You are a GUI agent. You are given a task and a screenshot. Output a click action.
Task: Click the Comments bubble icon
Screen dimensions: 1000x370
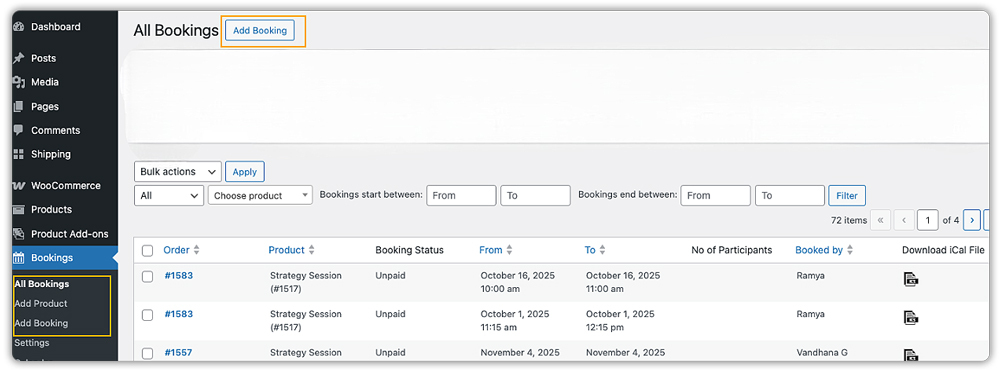(18, 130)
